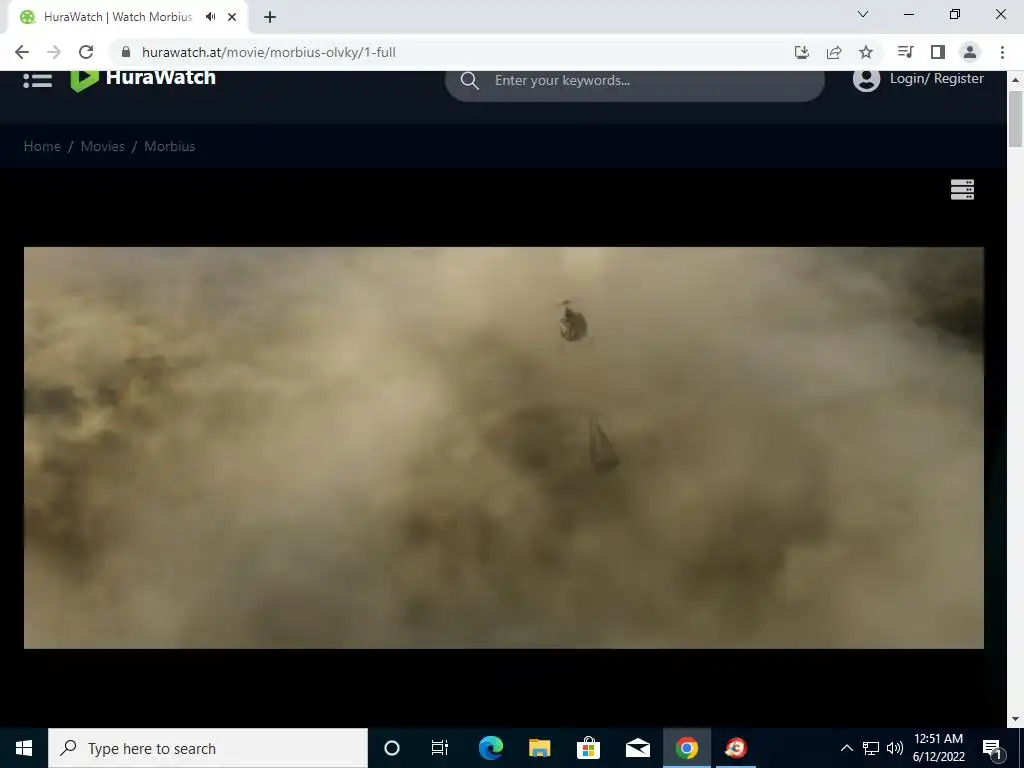Viewport: 1024px width, 768px height.
Task: Launch Microsoft Edge from the taskbar
Action: click(x=490, y=748)
